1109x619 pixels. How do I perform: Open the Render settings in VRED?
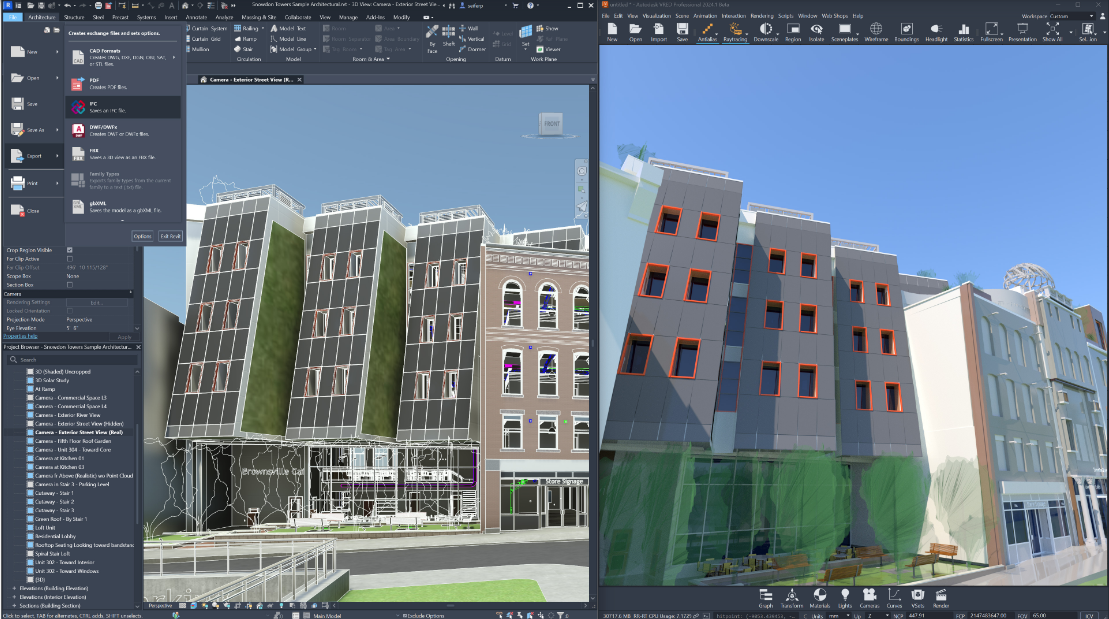942,595
